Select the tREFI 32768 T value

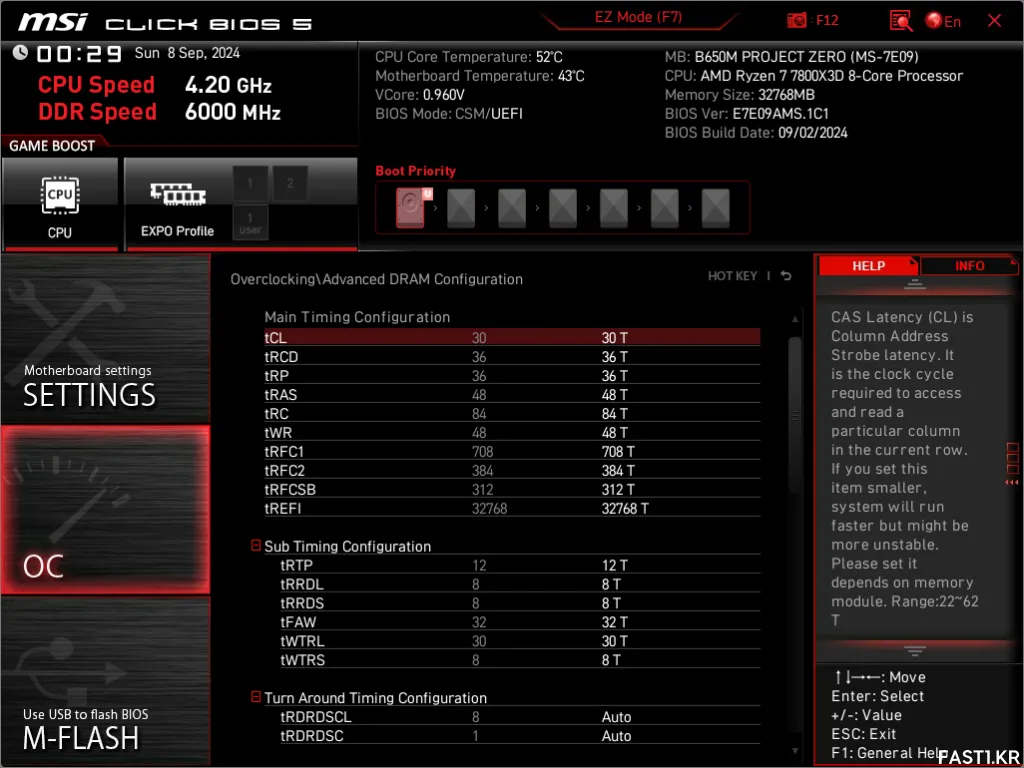point(625,508)
